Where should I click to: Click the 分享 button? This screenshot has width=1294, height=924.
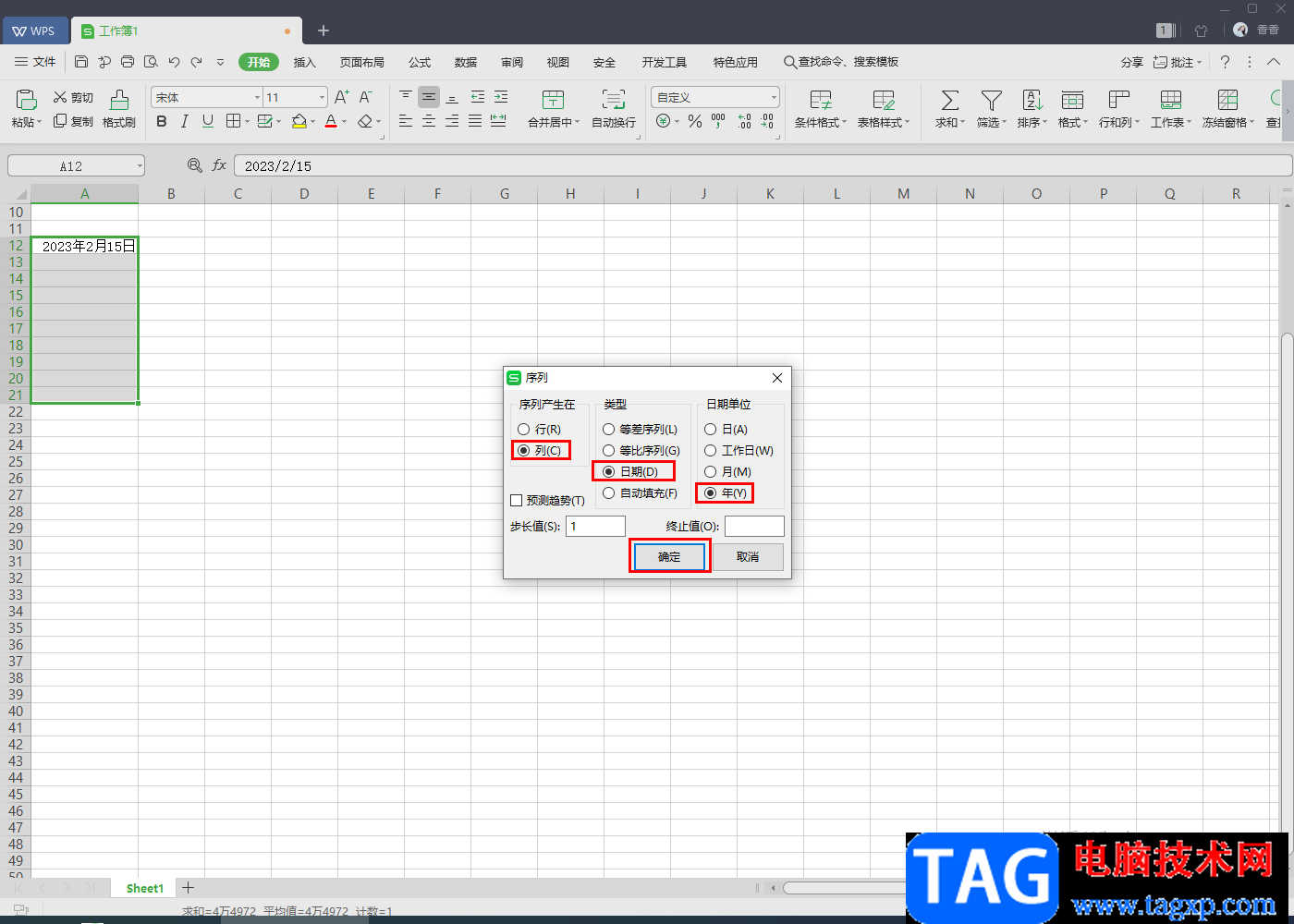click(1132, 62)
